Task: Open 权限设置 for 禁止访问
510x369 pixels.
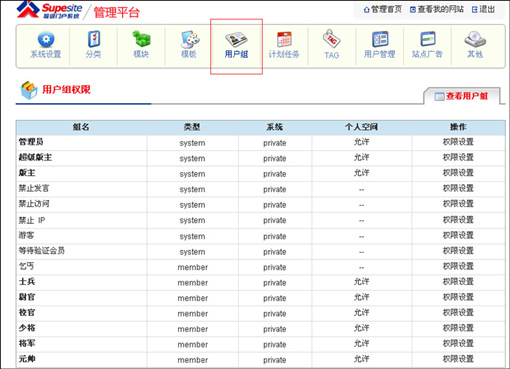Action: click(458, 204)
